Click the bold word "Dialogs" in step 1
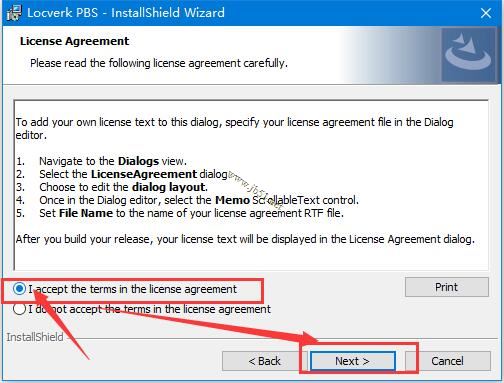 [138, 161]
